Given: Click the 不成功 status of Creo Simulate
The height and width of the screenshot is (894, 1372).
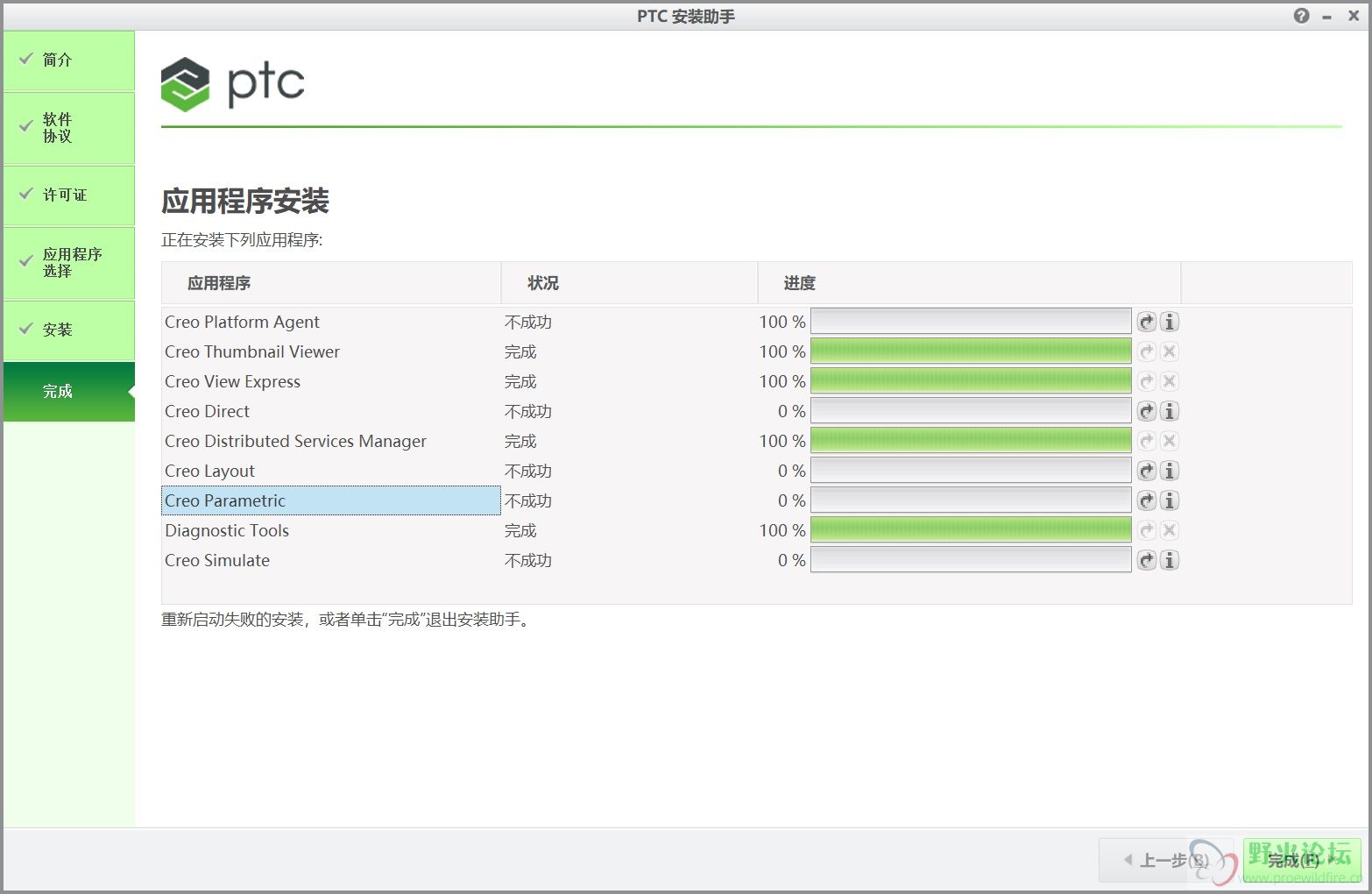Looking at the screenshot, I should click(528, 560).
